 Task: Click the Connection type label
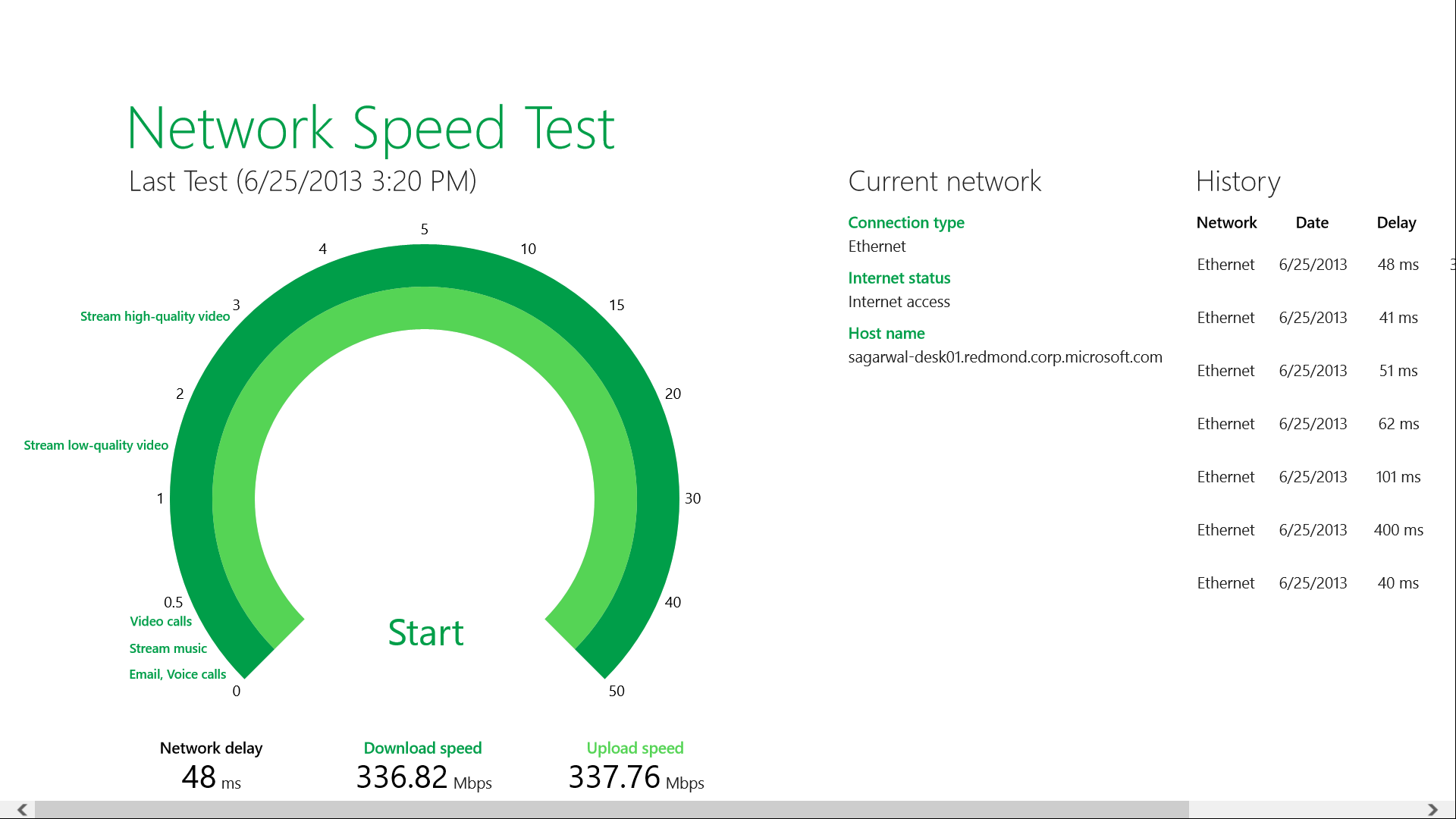906,222
